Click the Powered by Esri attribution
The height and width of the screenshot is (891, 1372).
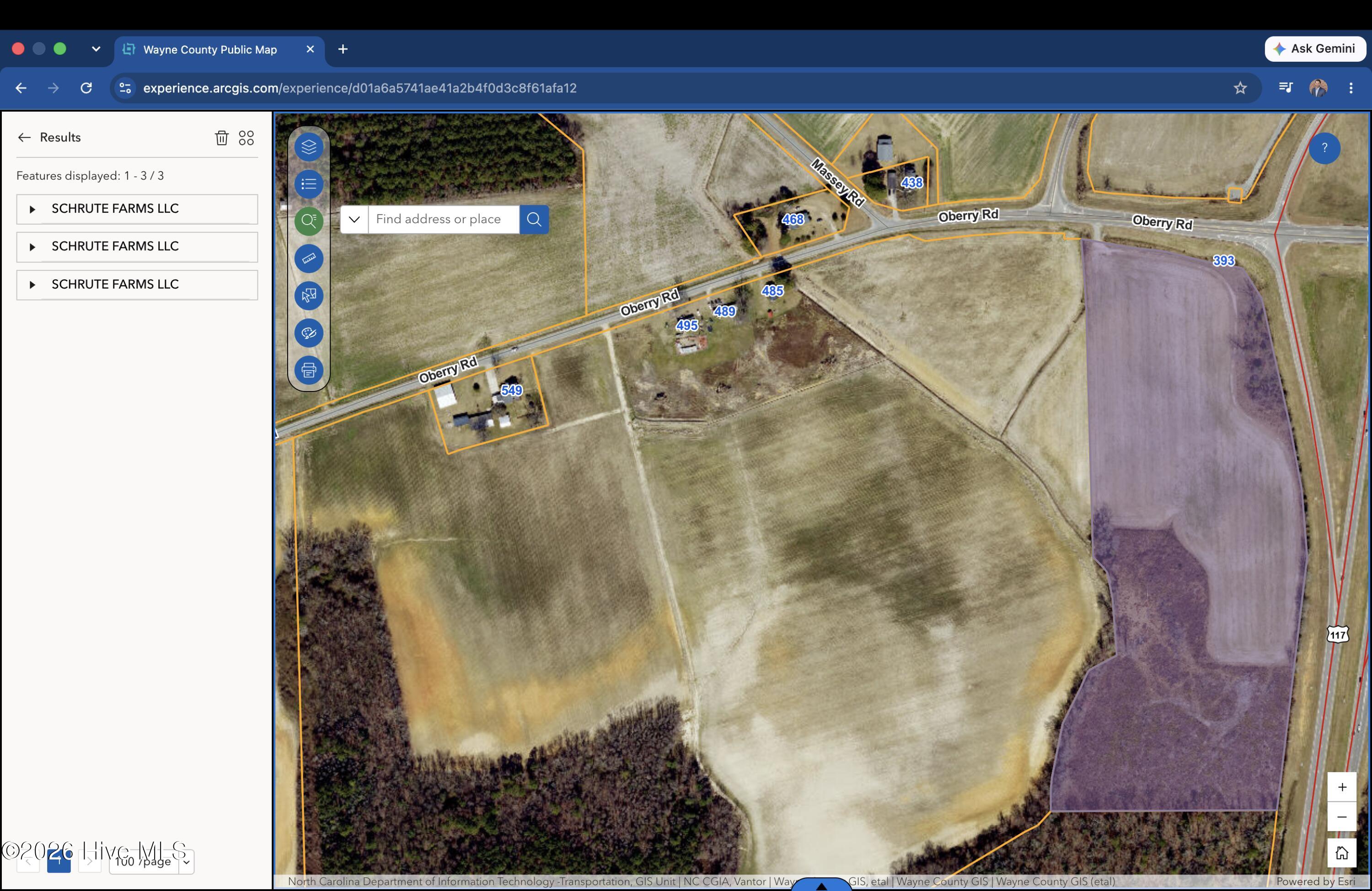pos(1315,881)
